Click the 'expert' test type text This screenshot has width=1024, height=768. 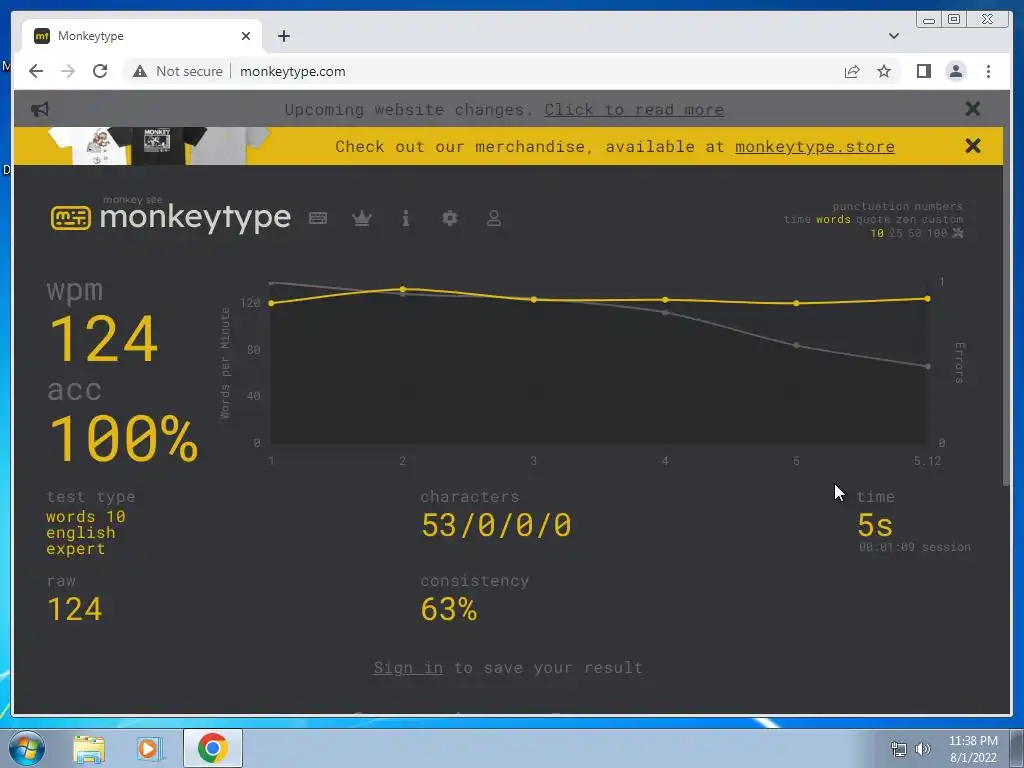click(x=76, y=549)
